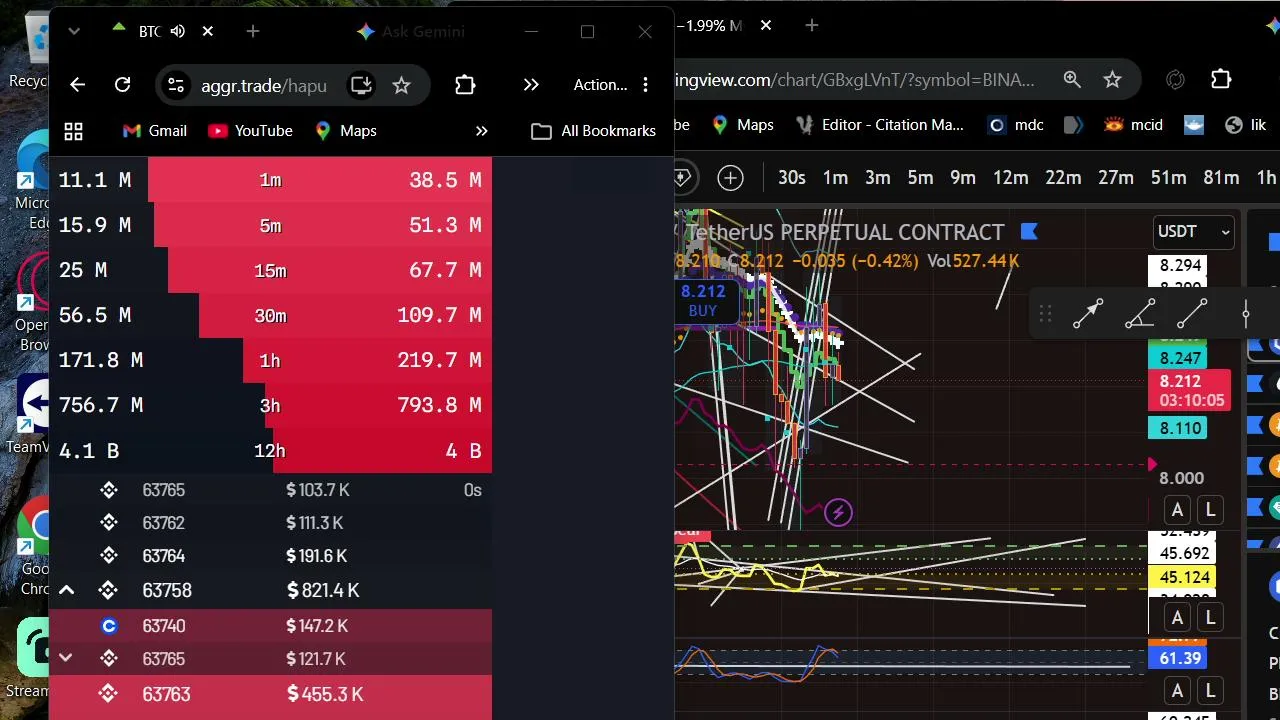Click the purple lightning icon on chart

click(x=838, y=513)
